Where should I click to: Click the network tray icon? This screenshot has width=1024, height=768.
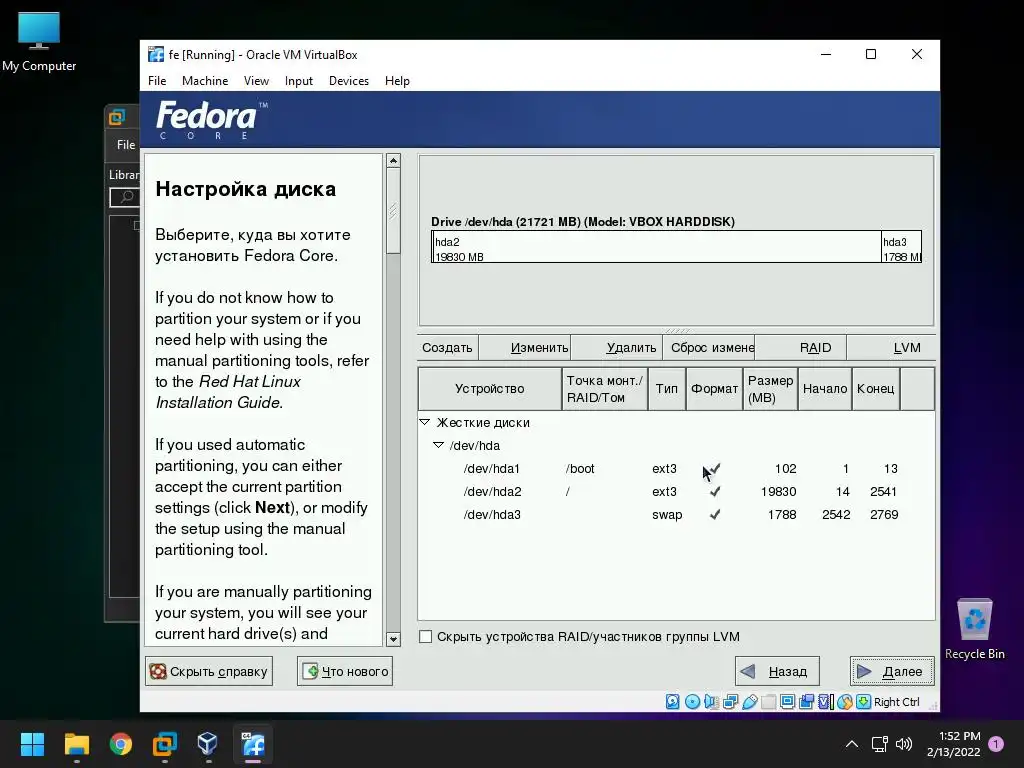point(879,744)
